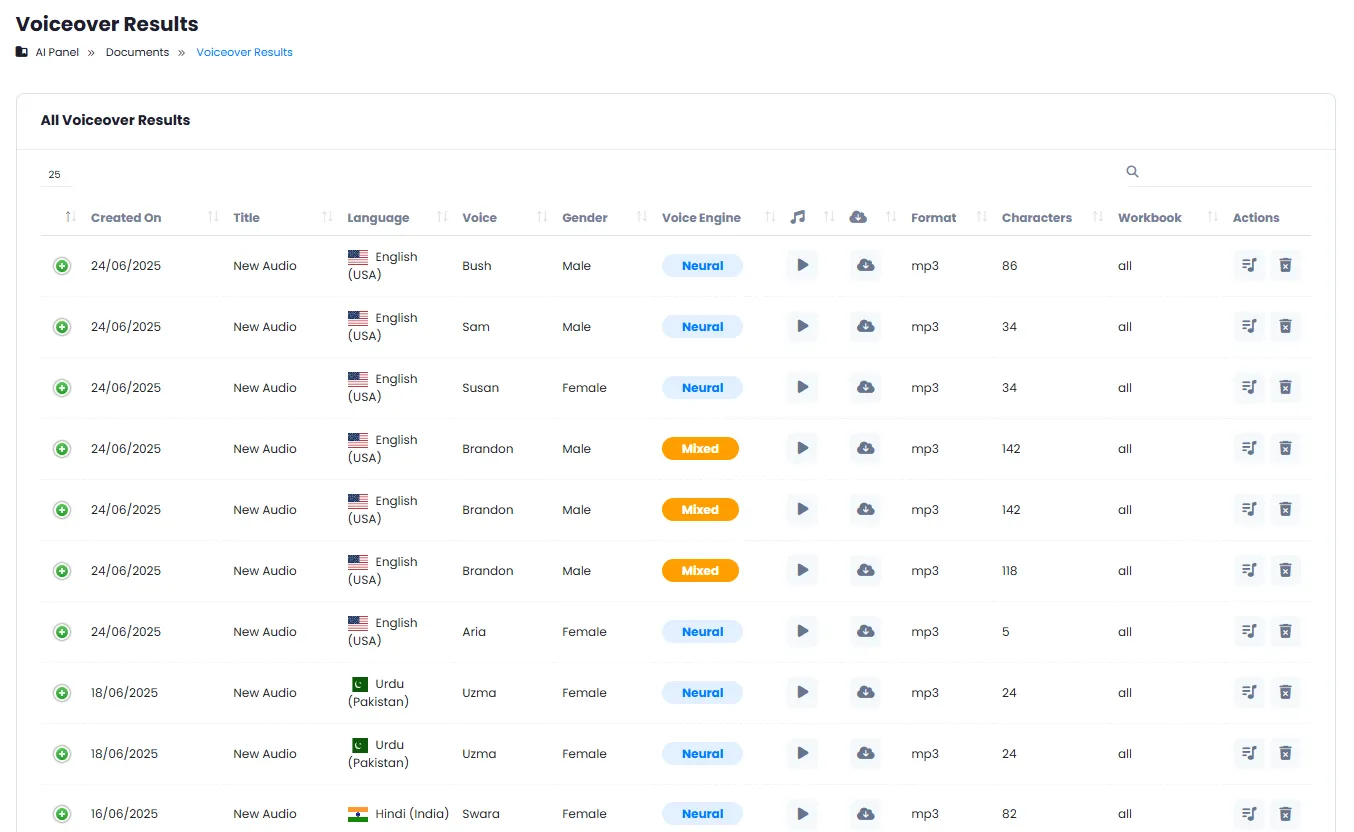Expand the Brandon 118-character row details
The image size is (1354, 832).
(62, 571)
